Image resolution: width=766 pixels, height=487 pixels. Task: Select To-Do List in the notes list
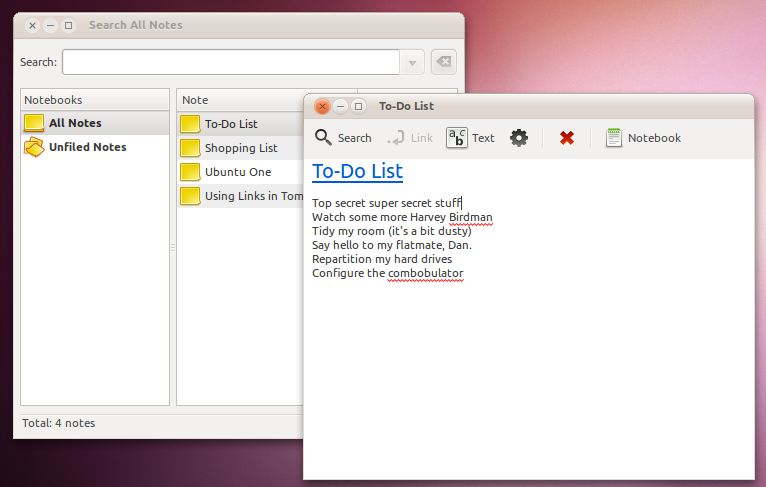pyautogui.click(x=230, y=124)
